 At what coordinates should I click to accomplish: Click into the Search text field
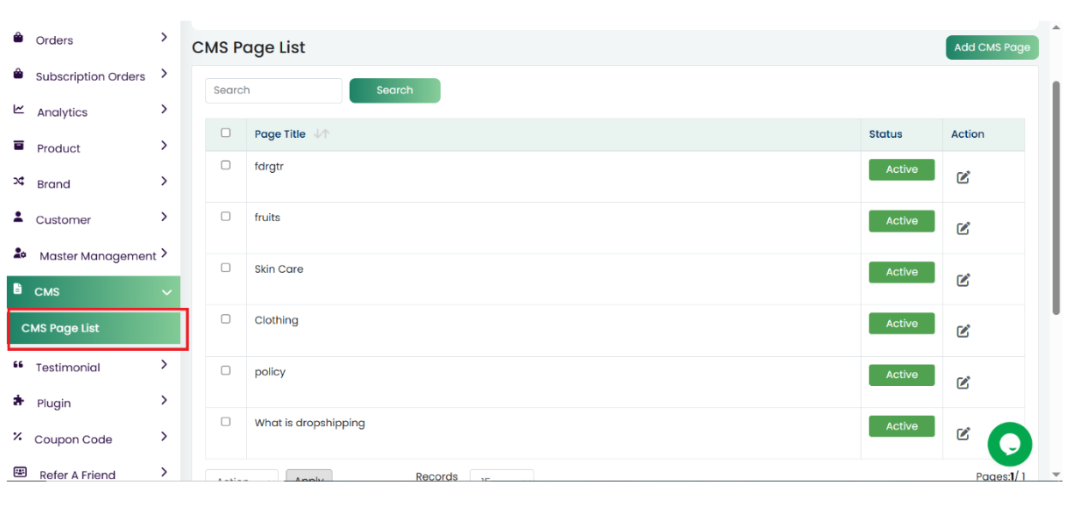pyautogui.click(x=273, y=90)
